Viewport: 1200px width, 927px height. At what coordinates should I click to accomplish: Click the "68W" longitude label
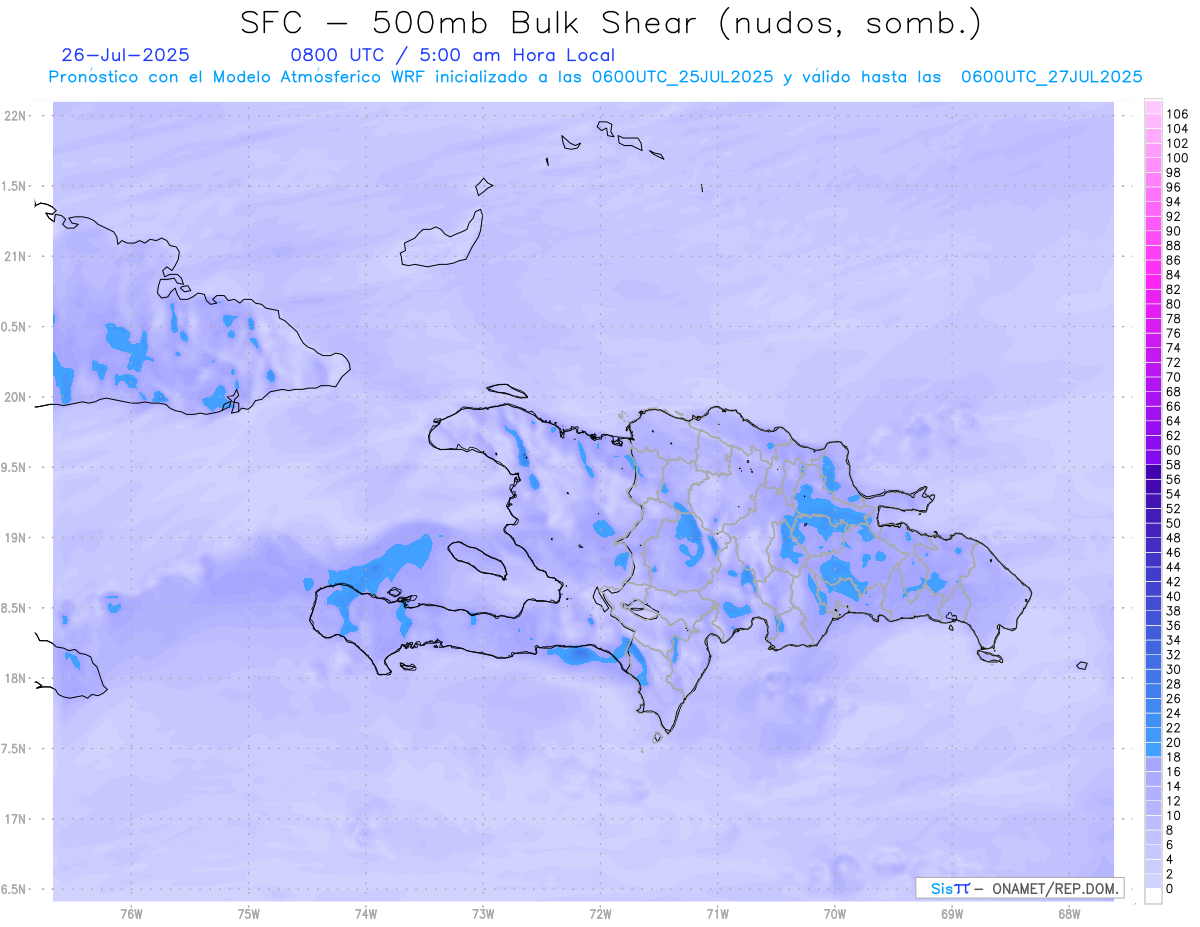click(1069, 914)
